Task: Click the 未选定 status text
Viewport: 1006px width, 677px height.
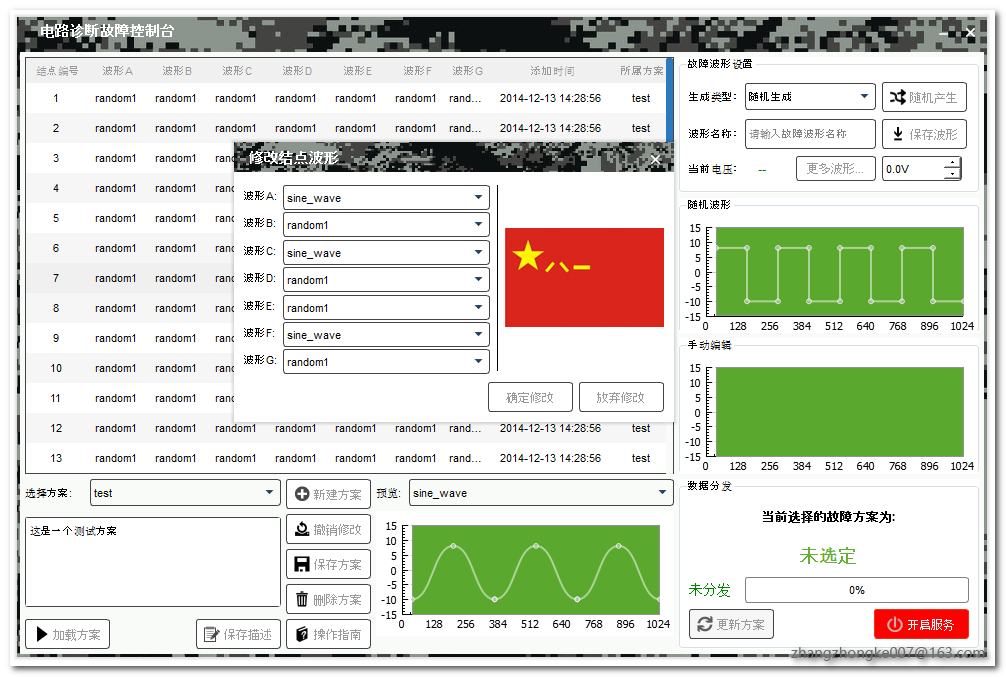Action: point(828,556)
